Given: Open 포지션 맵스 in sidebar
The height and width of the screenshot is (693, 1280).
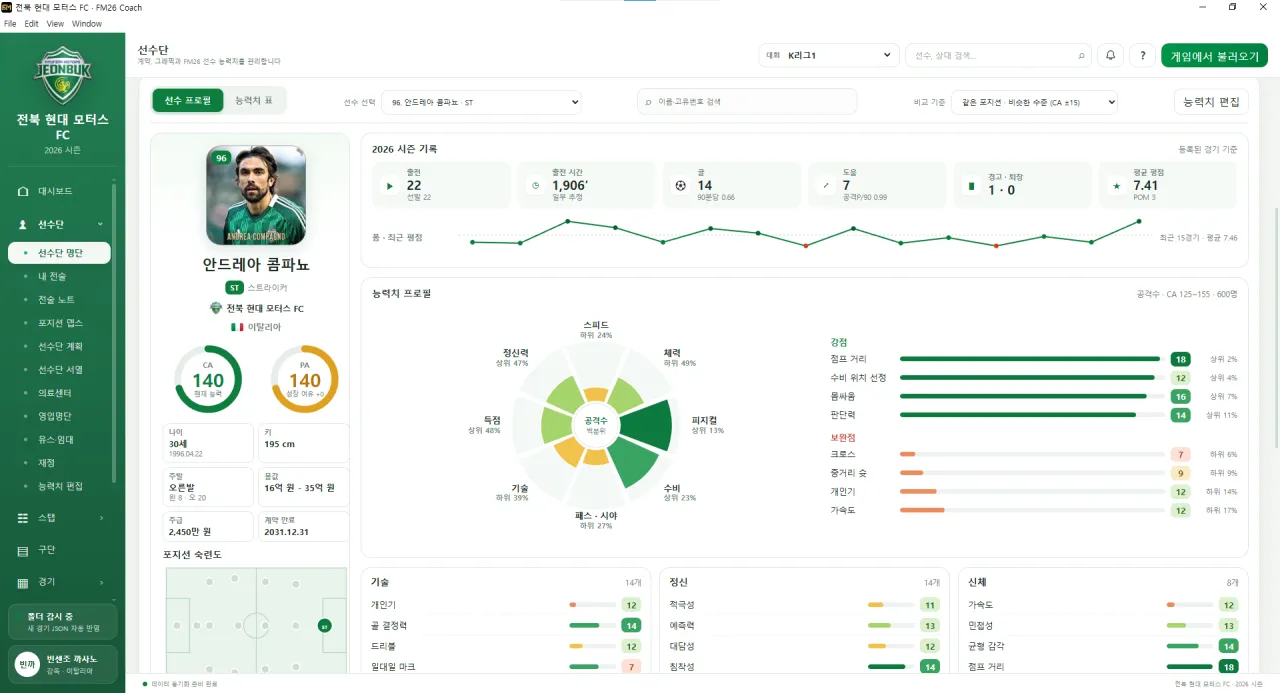Looking at the screenshot, I should tap(59, 323).
